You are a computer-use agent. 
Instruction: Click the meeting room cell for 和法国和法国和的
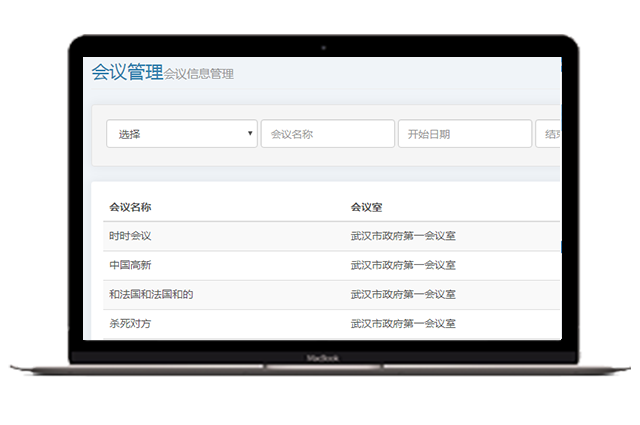403,294
